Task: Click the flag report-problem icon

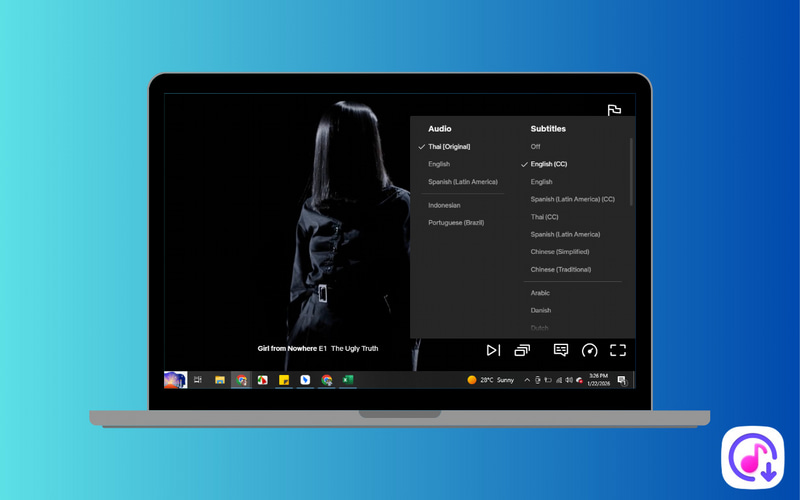Action: point(614,110)
